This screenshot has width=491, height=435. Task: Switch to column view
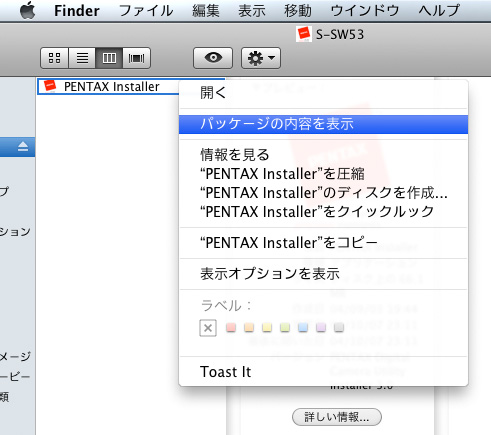[x=109, y=58]
